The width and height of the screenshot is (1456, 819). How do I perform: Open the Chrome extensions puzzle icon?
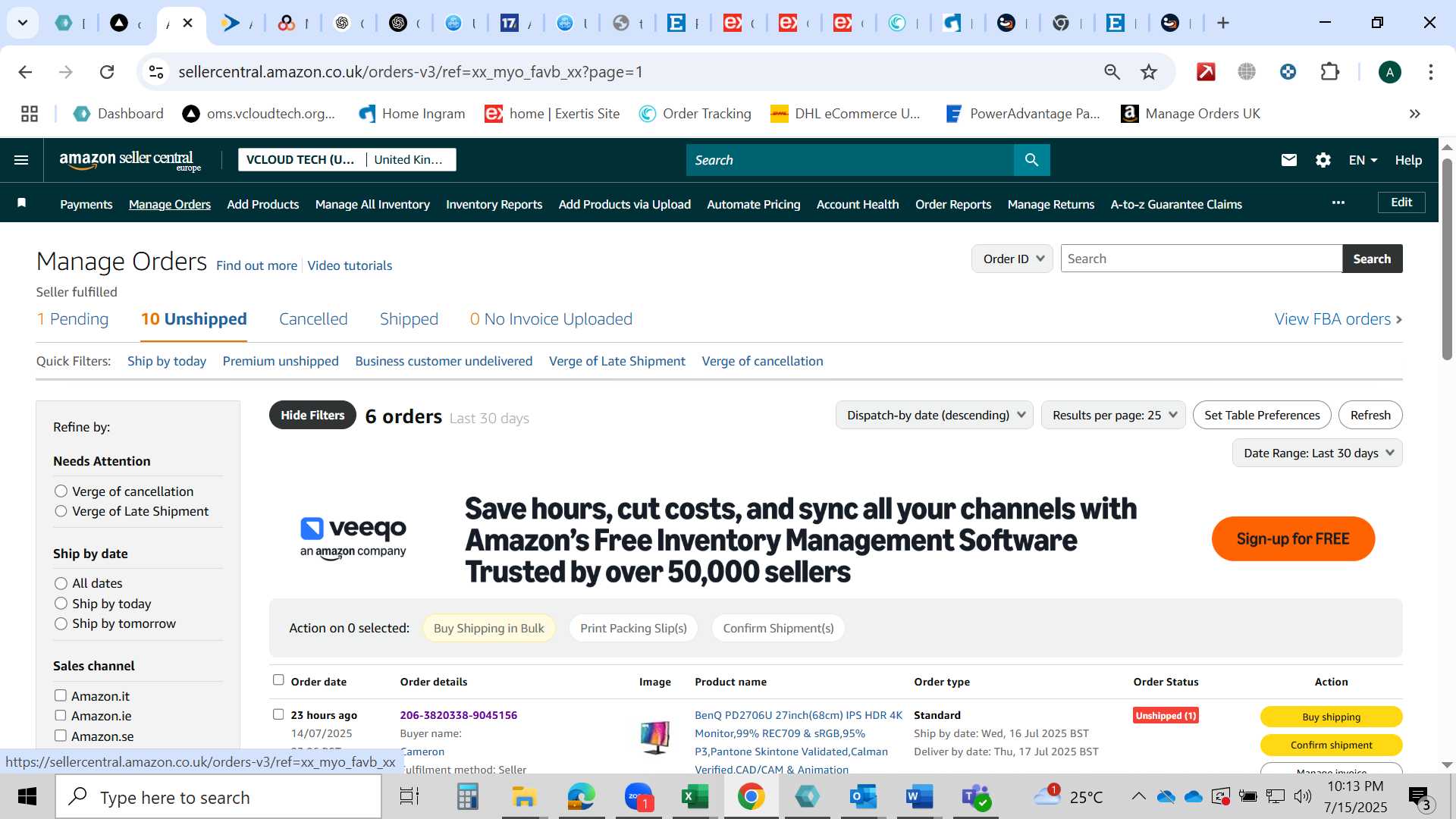1329,72
